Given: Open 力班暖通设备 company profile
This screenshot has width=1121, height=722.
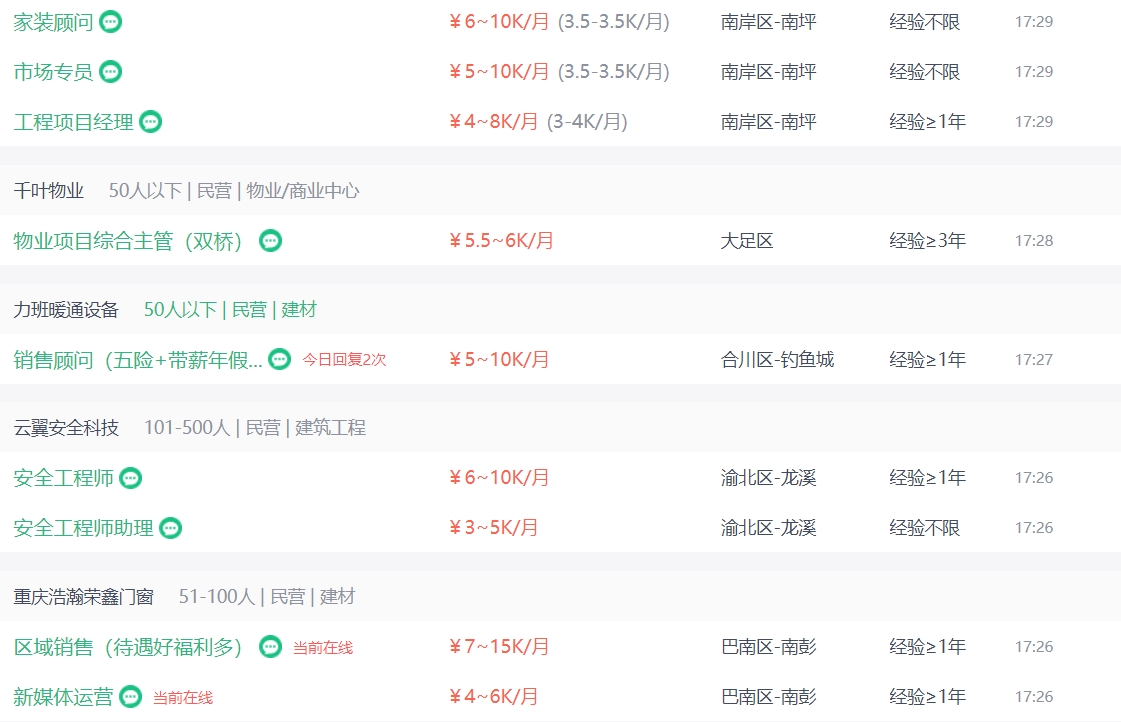Looking at the screenshot, I should [66, 309].
